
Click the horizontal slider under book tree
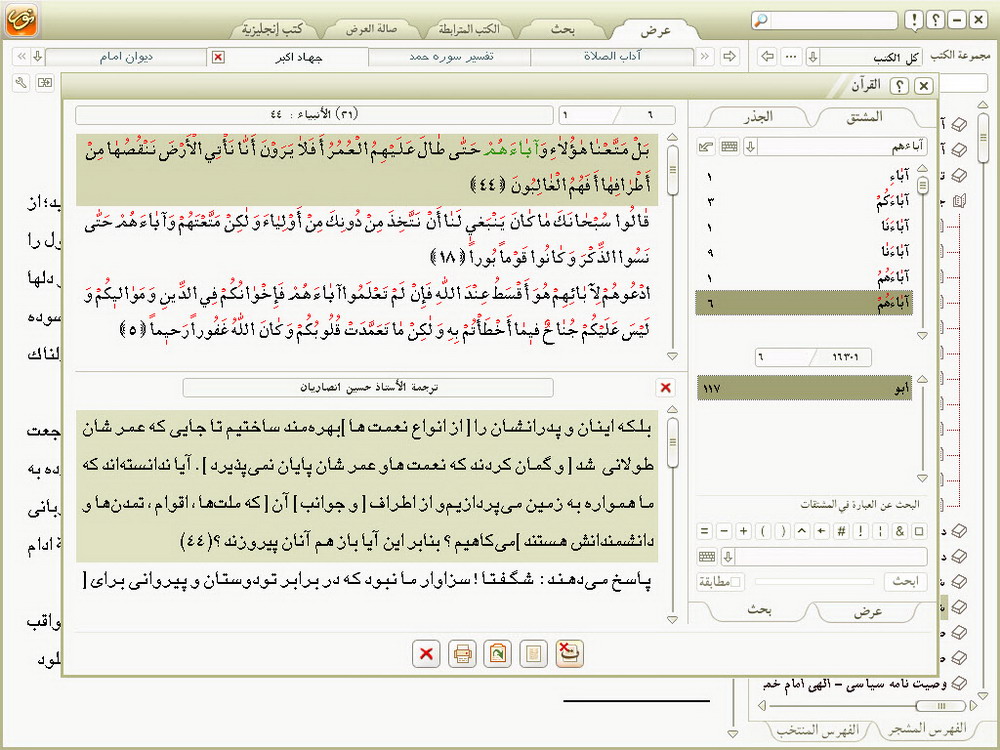pos(941,706)
